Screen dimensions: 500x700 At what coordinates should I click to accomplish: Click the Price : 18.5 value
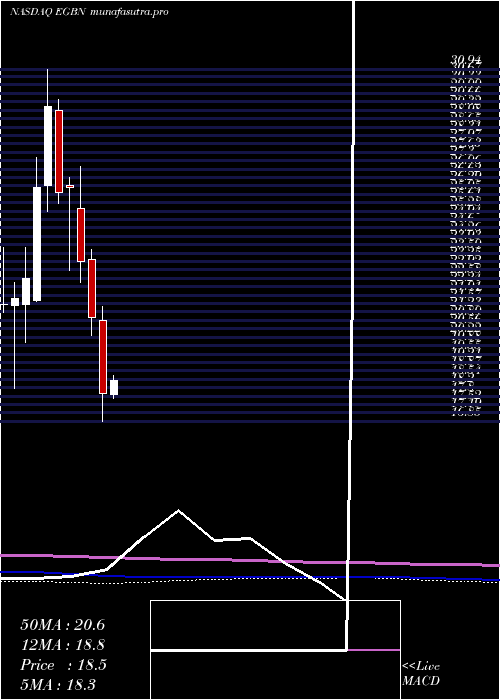pyautogui.click(x=63, y=665)
